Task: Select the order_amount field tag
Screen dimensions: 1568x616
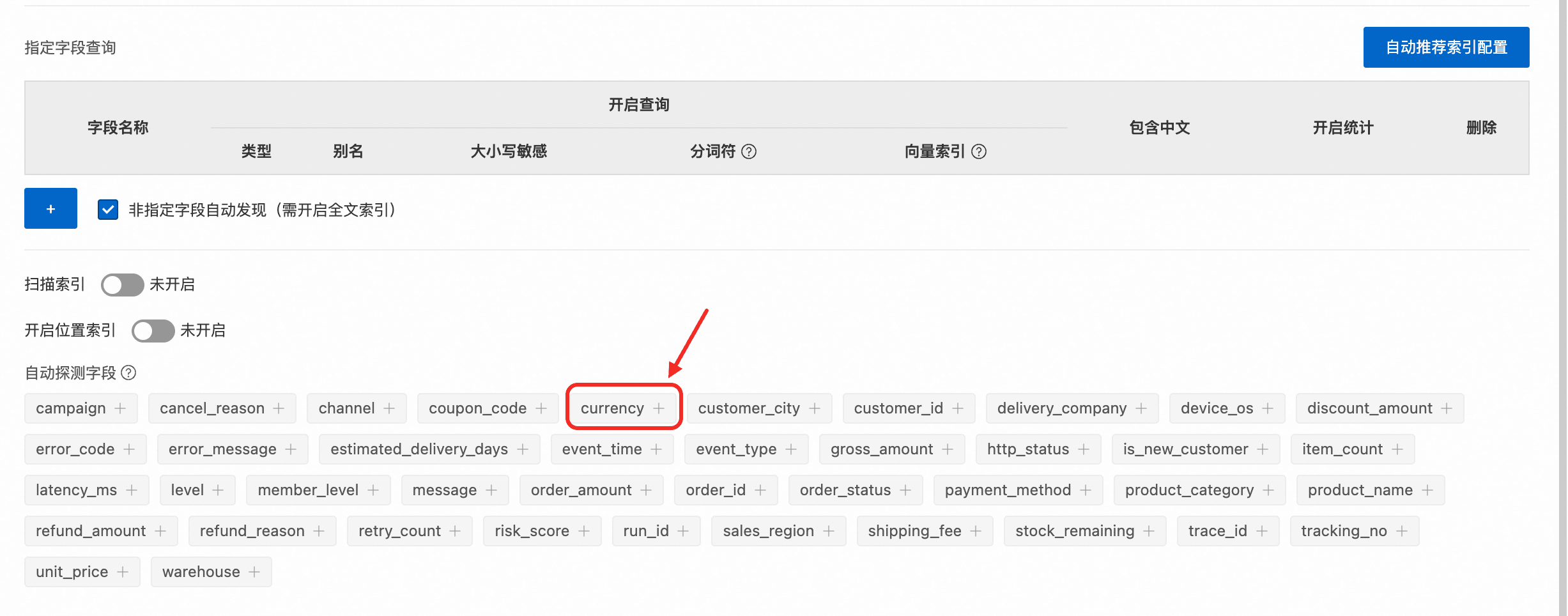Action: 591,490
